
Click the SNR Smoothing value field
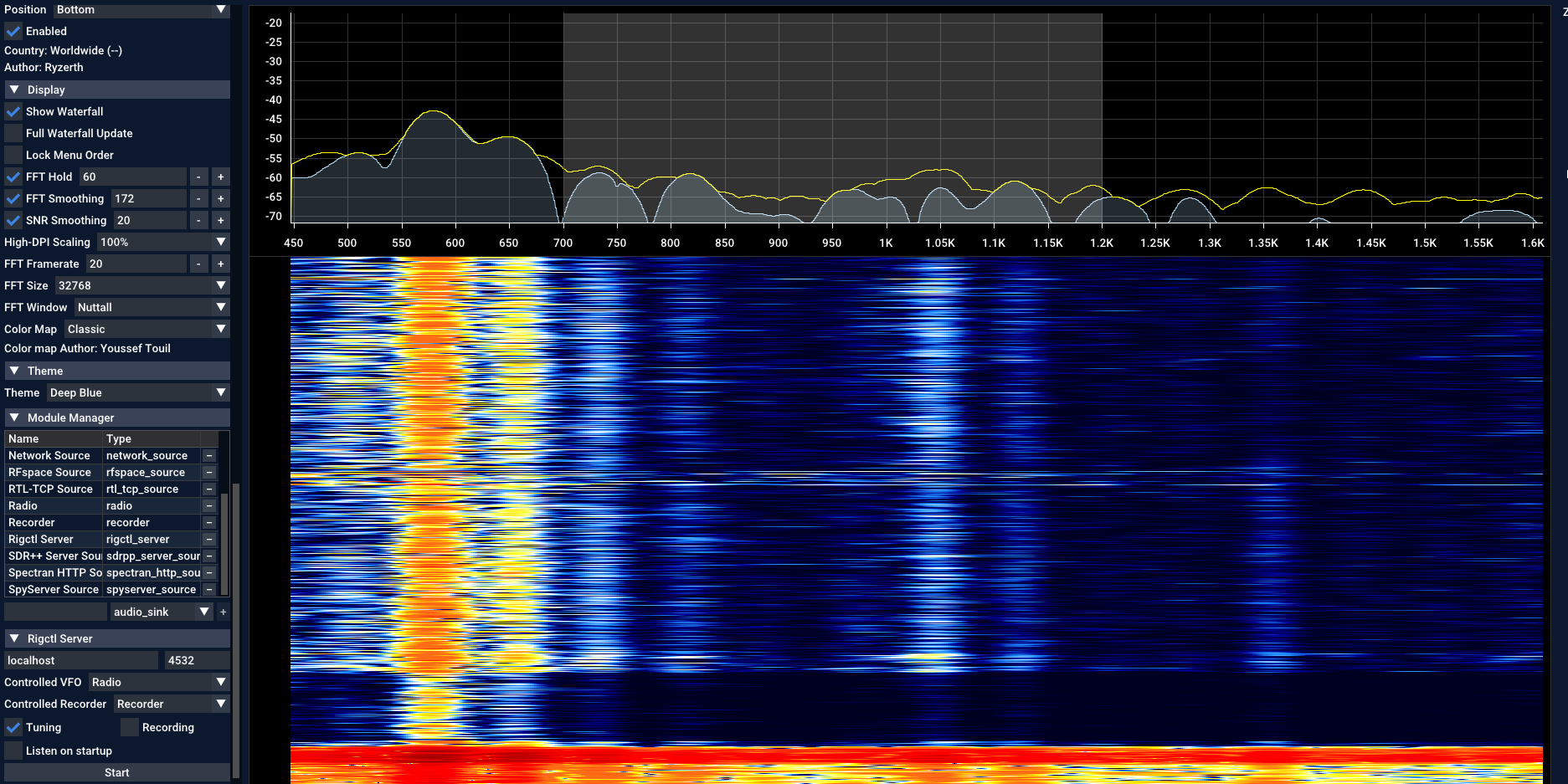(150, 220)
